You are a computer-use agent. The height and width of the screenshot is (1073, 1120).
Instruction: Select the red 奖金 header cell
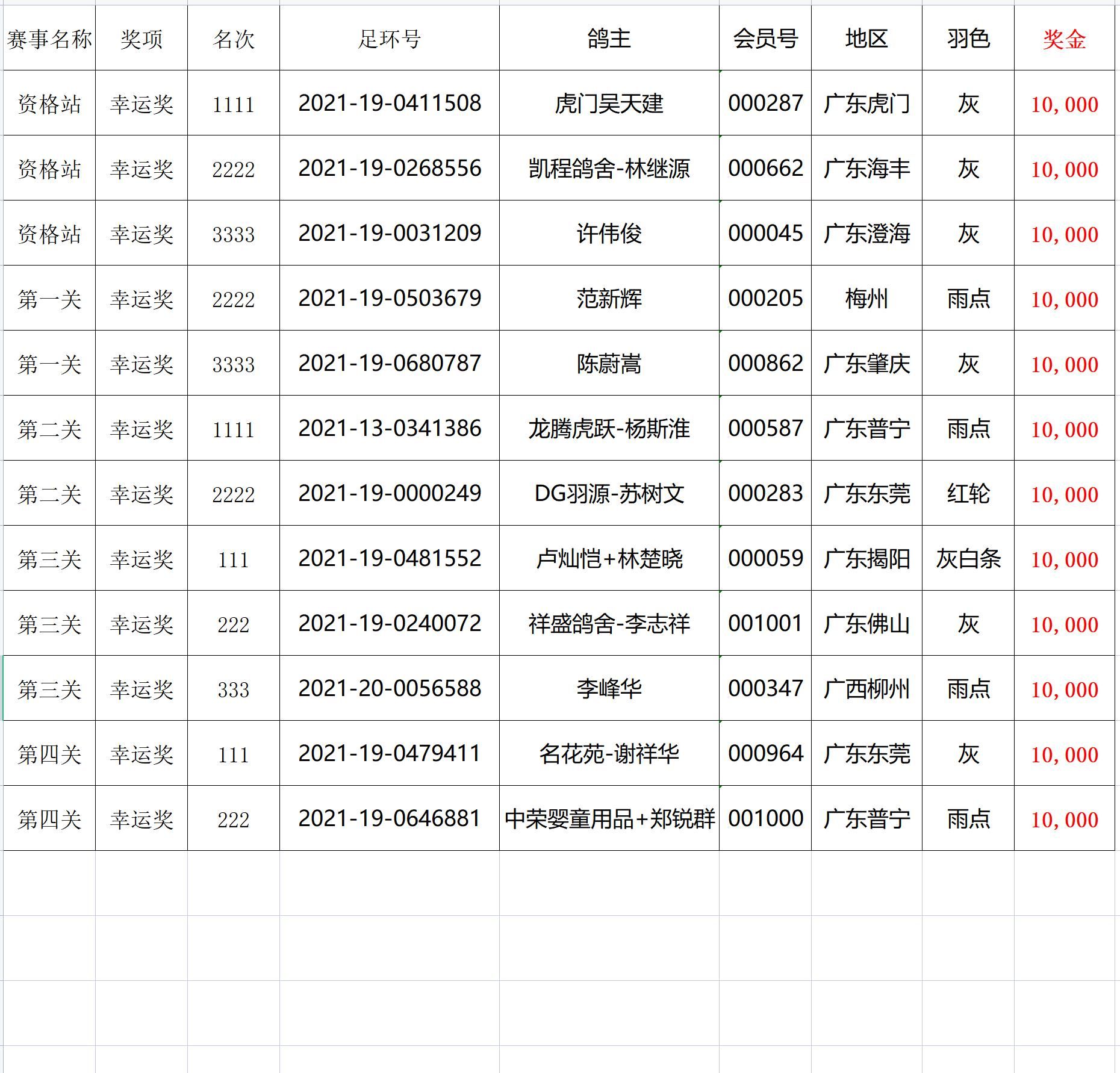coord(1065,38)
